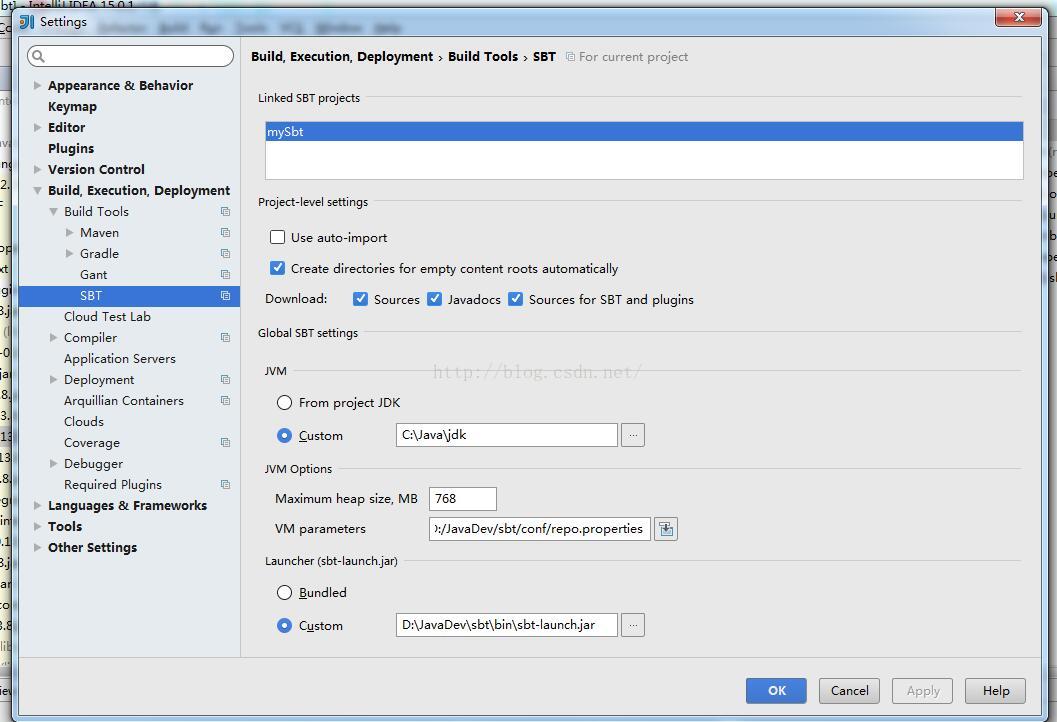Open the Coverage settings page

tap(92, 443)
